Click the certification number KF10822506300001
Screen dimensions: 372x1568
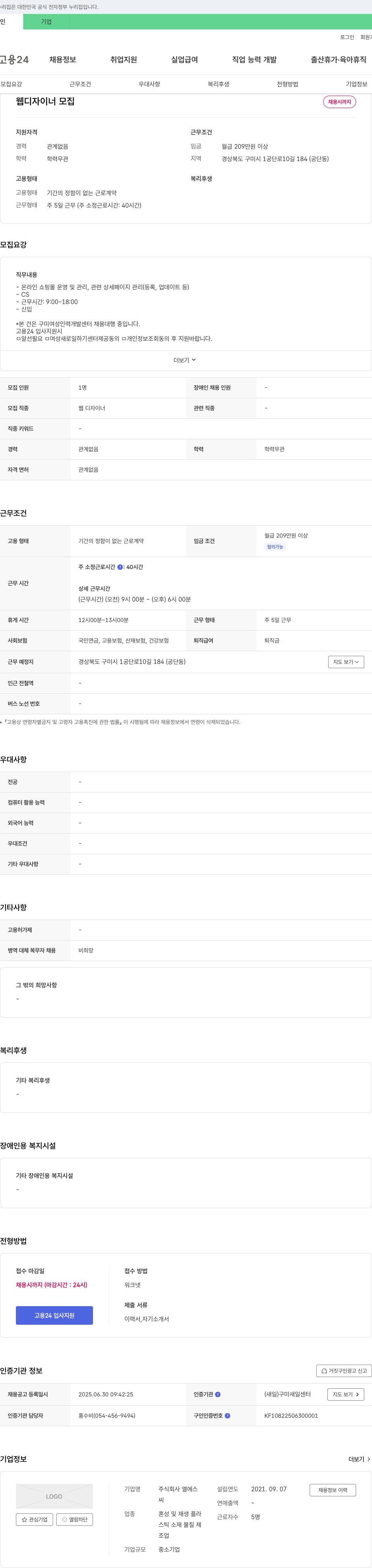pyautogui.click(x=291, y=1416)
